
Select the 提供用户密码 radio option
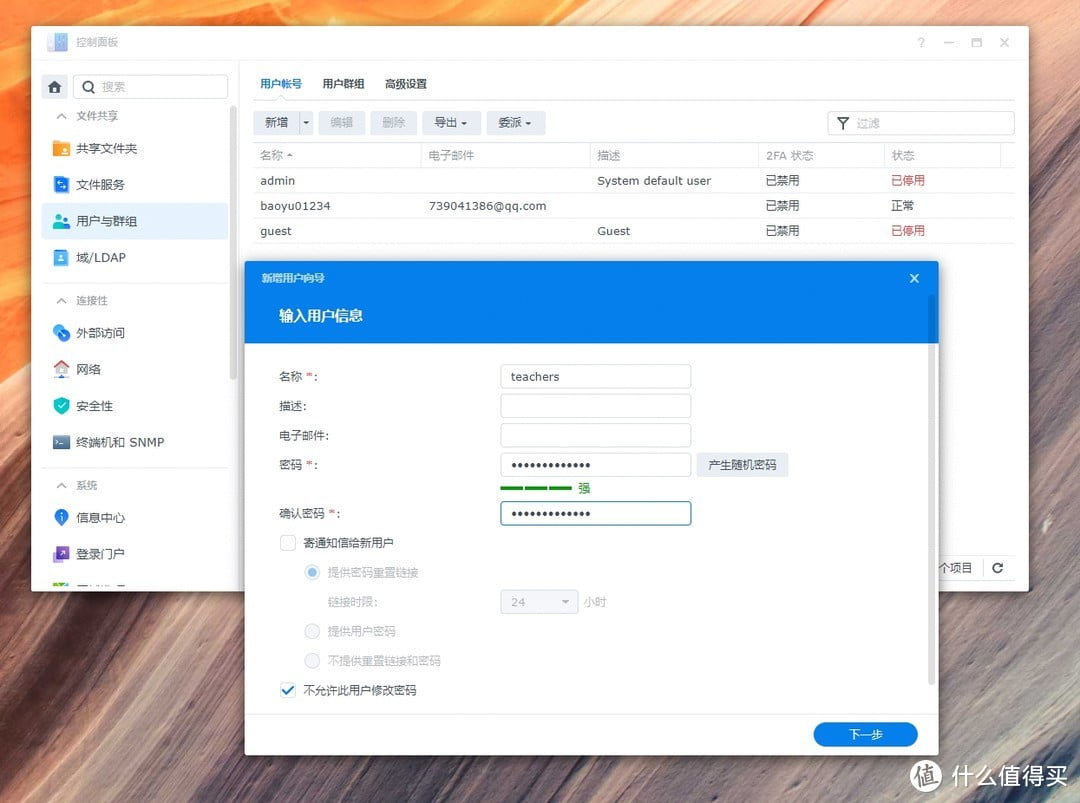coord(312,631)
